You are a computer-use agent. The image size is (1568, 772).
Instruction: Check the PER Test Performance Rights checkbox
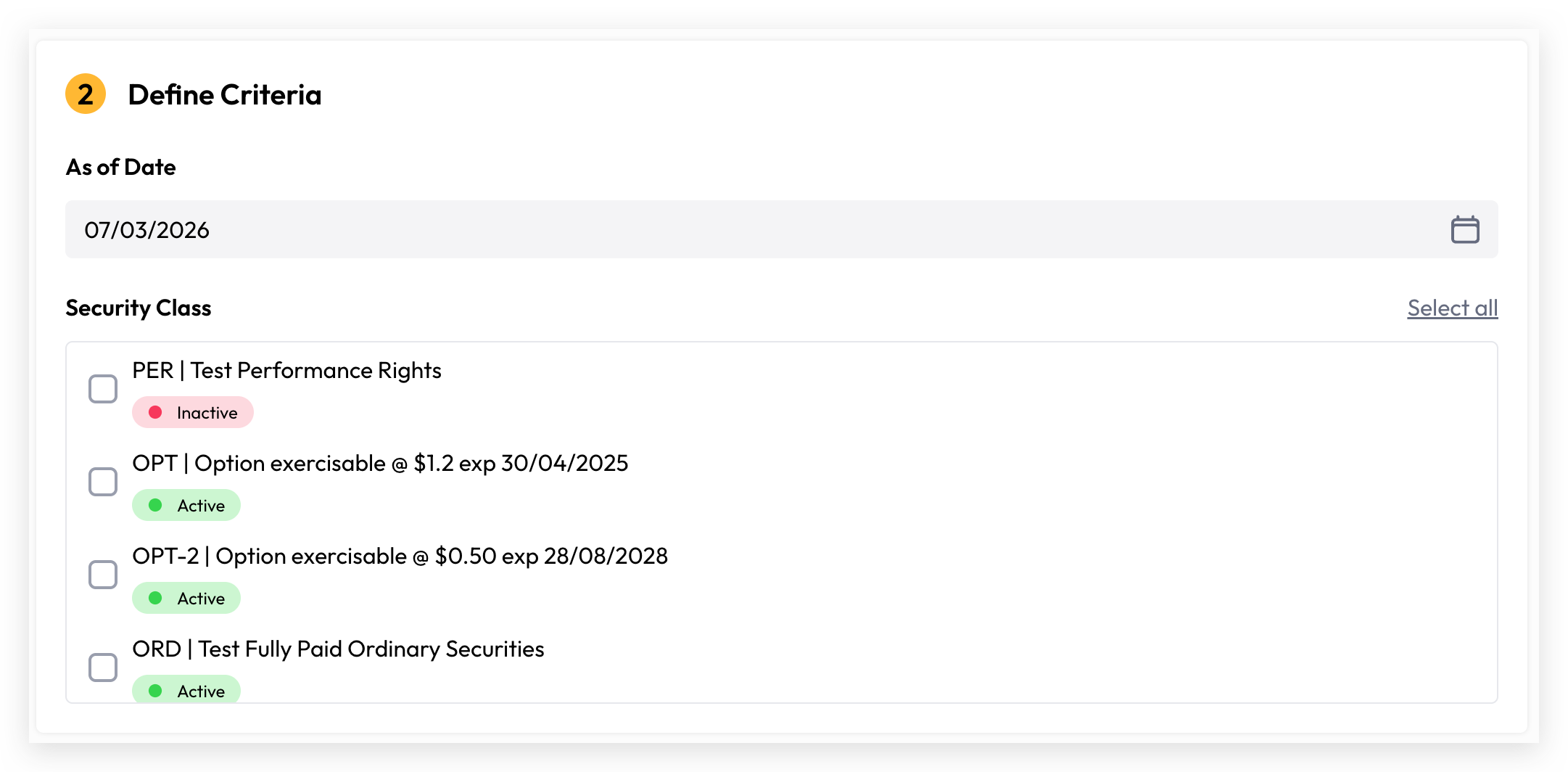pos(103,389)
